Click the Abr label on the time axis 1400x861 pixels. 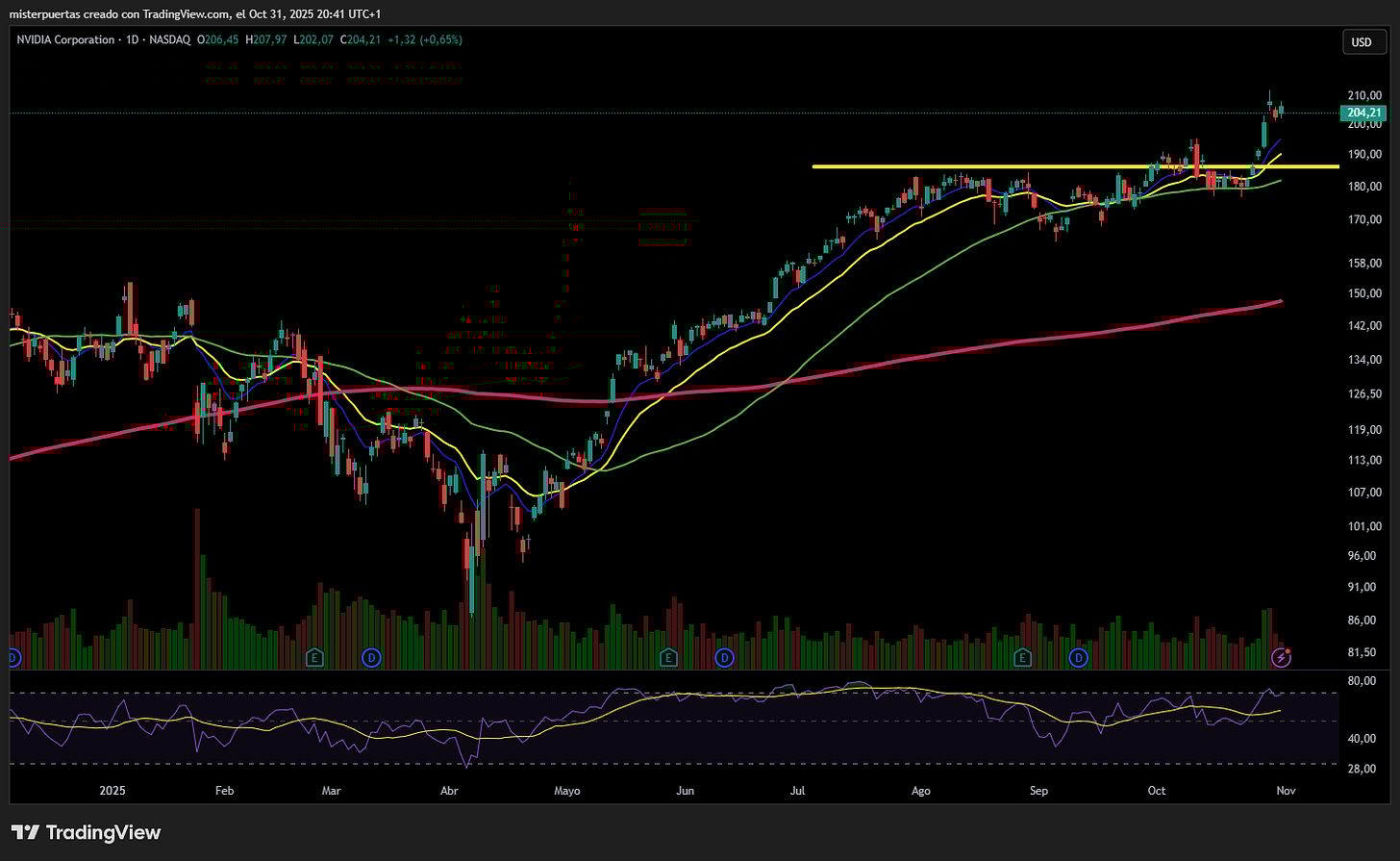click(449, 791)
